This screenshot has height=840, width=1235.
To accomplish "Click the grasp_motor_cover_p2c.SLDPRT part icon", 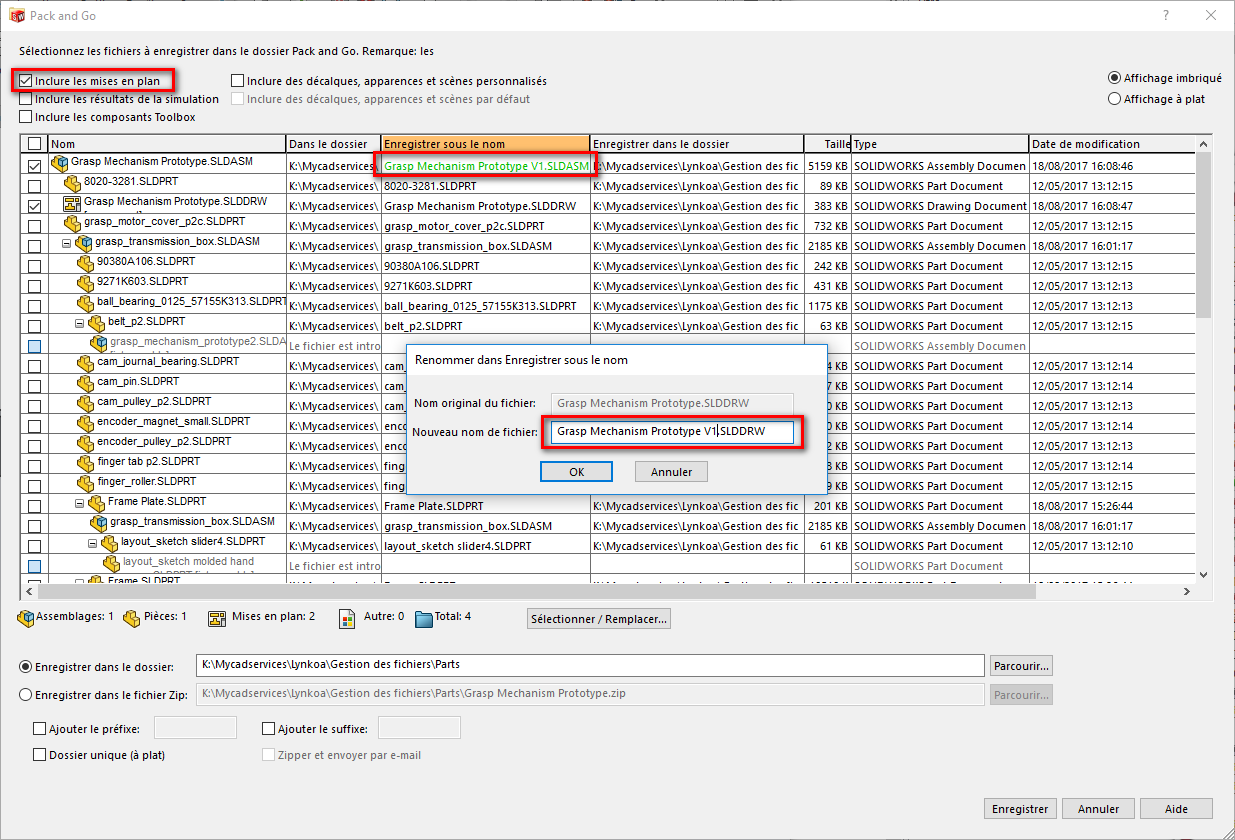I will (72, 223).
